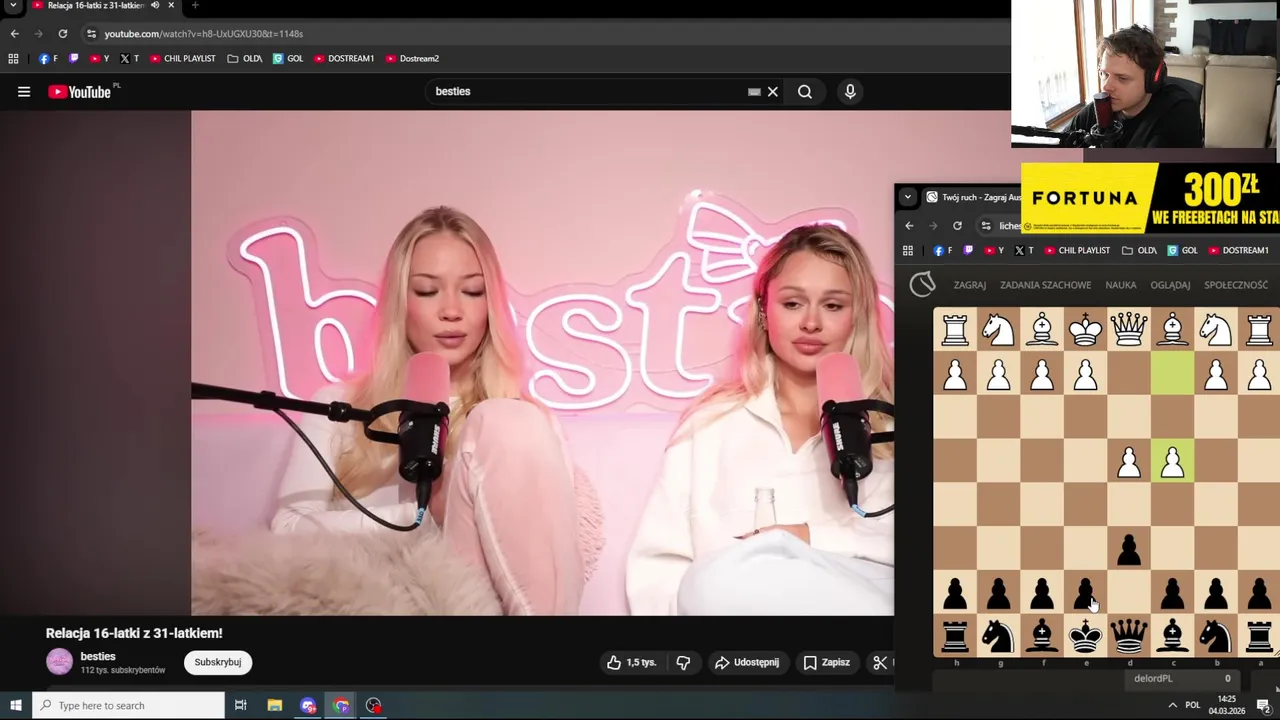Expand the system tray hidden icons chevron
1280x720 pixels.
(x=1172, y=705)
